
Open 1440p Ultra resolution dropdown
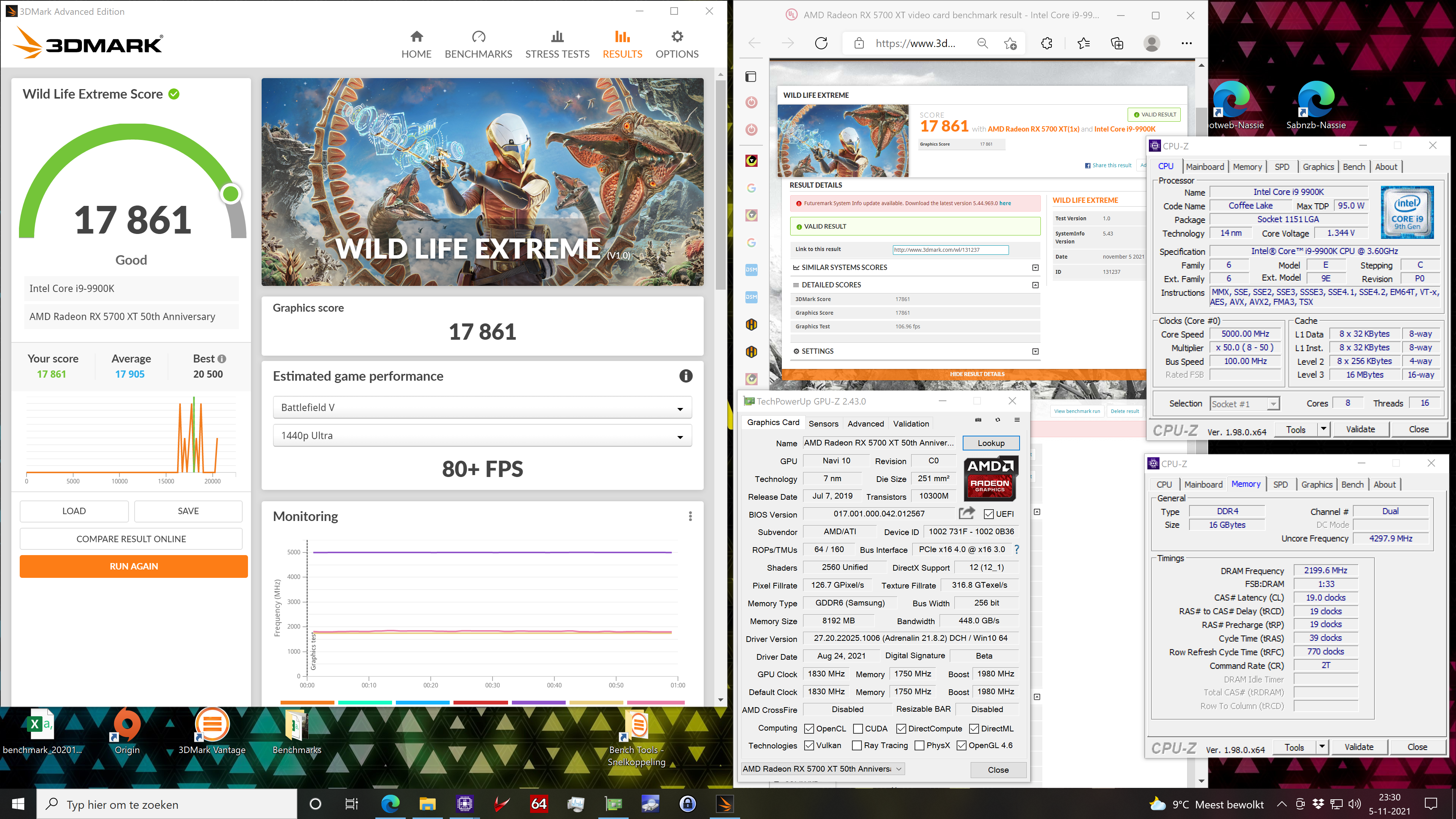[x=482, y=436]
